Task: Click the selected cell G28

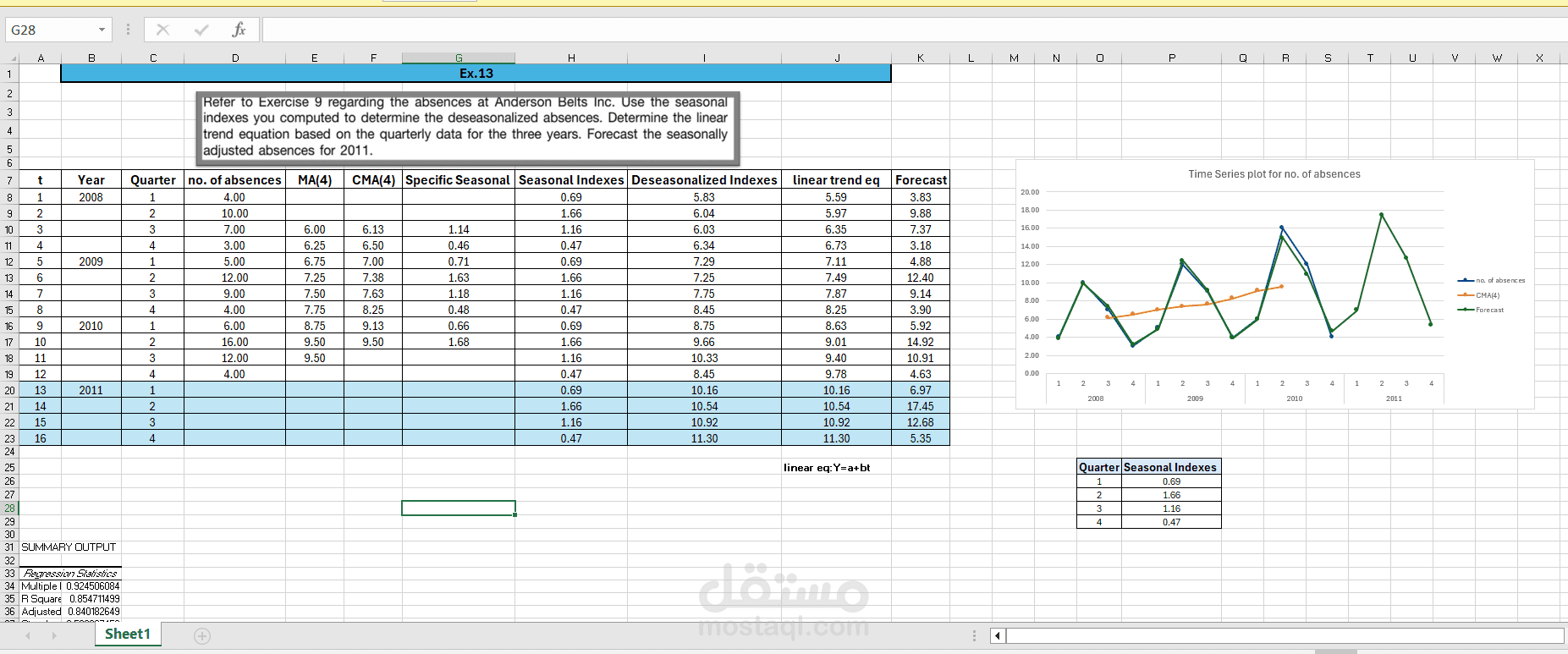Action: pos(459,508)
